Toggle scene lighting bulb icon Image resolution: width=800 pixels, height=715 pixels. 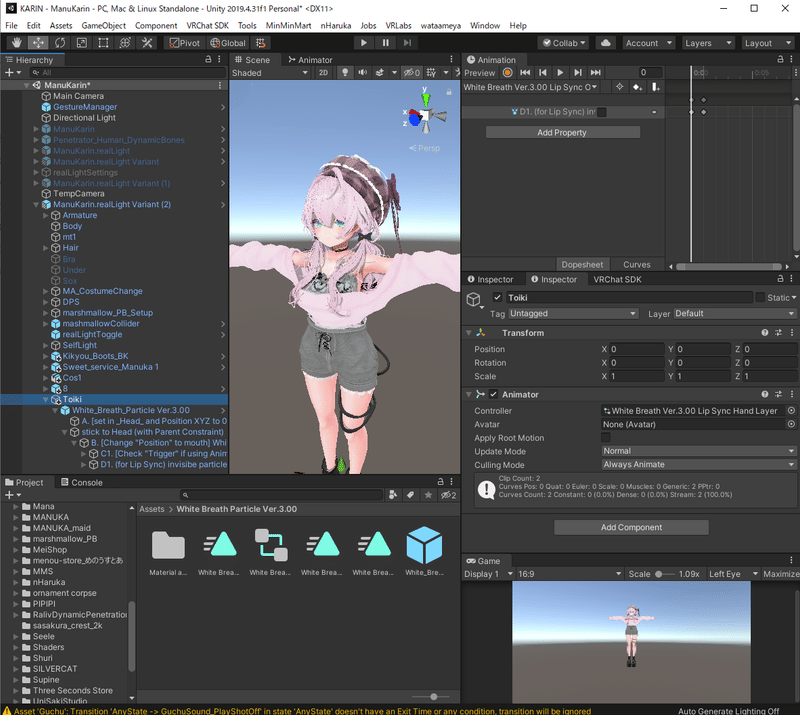[x=345, y=72]
